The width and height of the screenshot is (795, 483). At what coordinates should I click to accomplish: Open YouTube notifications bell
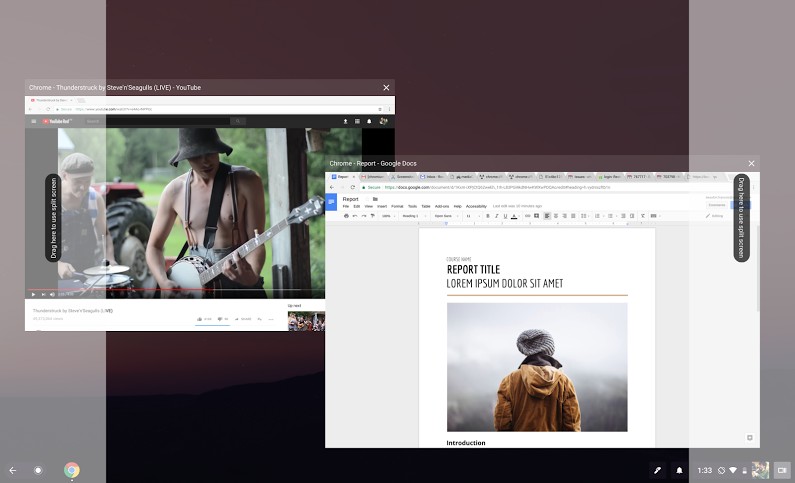(x=369, y=121)
